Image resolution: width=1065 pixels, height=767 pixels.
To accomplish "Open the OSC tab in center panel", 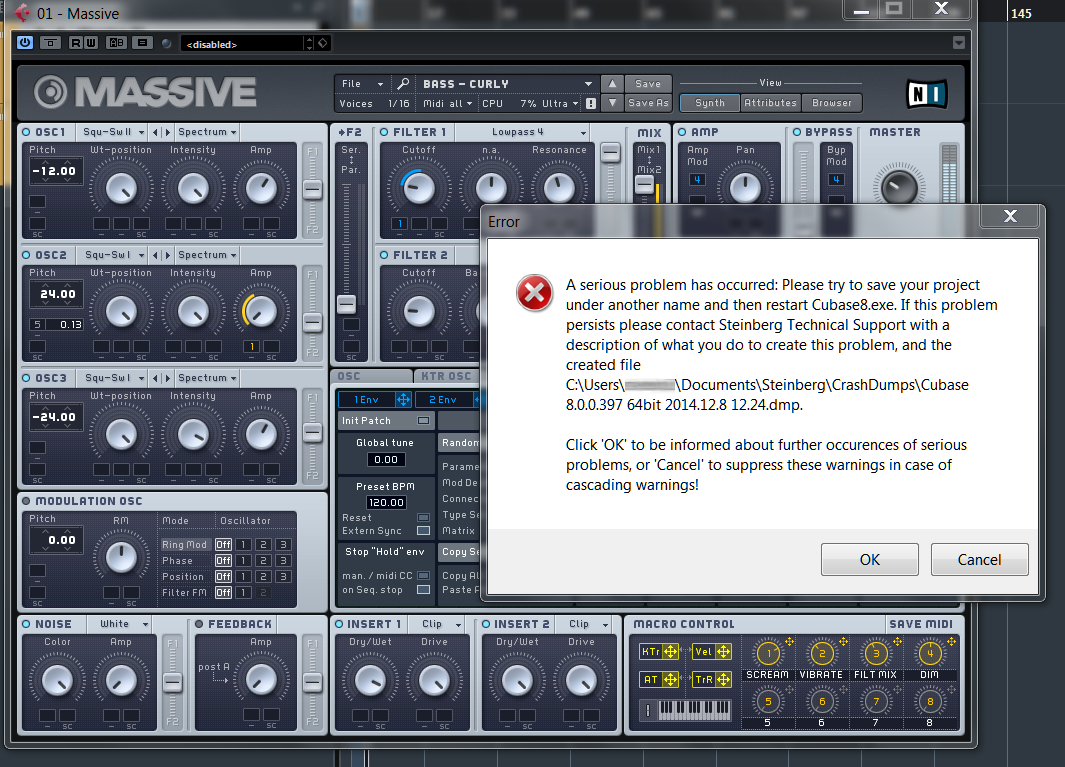I will click(x=372, y=376).
